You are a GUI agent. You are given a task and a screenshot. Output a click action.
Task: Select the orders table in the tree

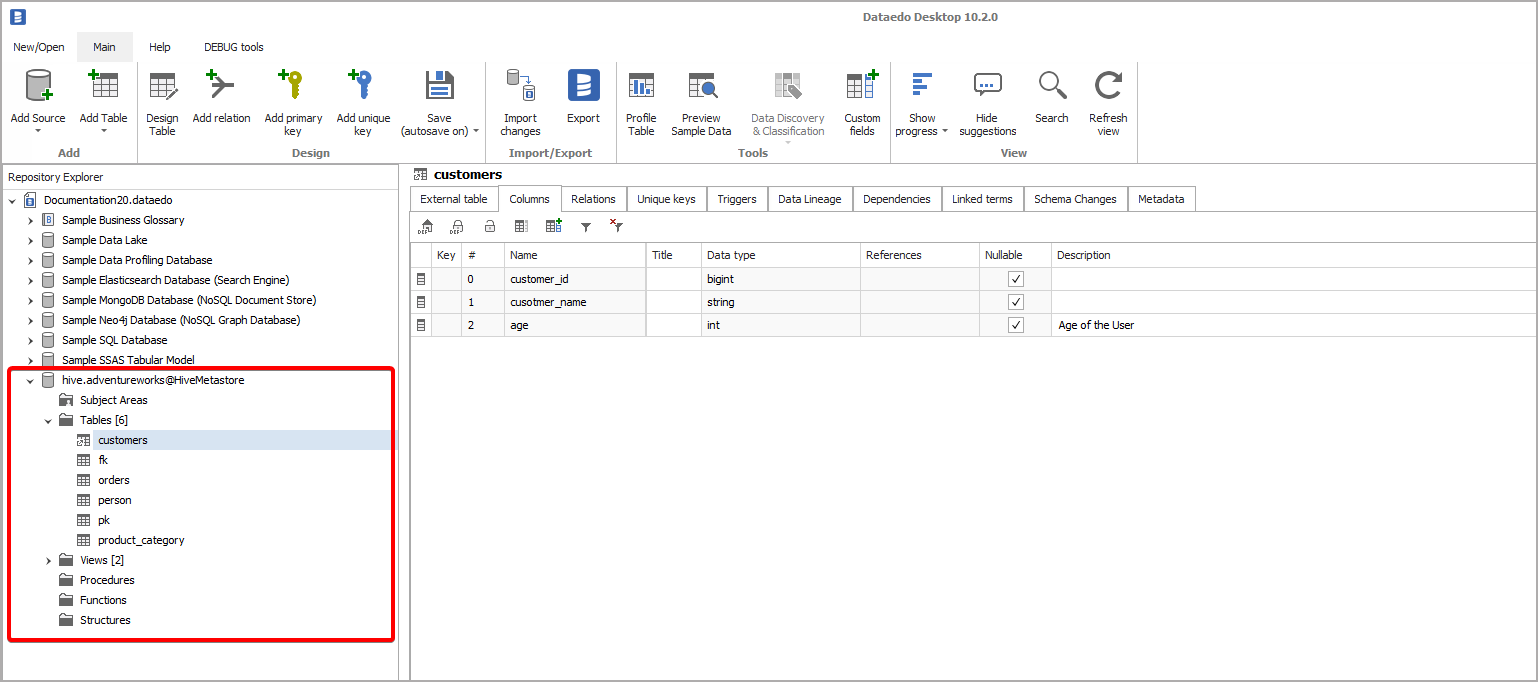[x=113, y=480]
